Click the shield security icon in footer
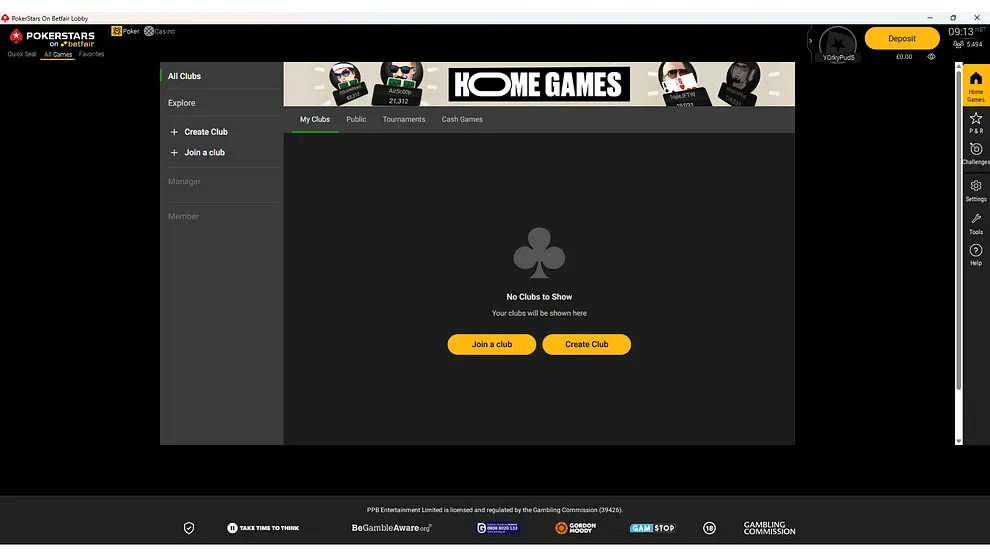990x557 pixels. coord(189,528)
